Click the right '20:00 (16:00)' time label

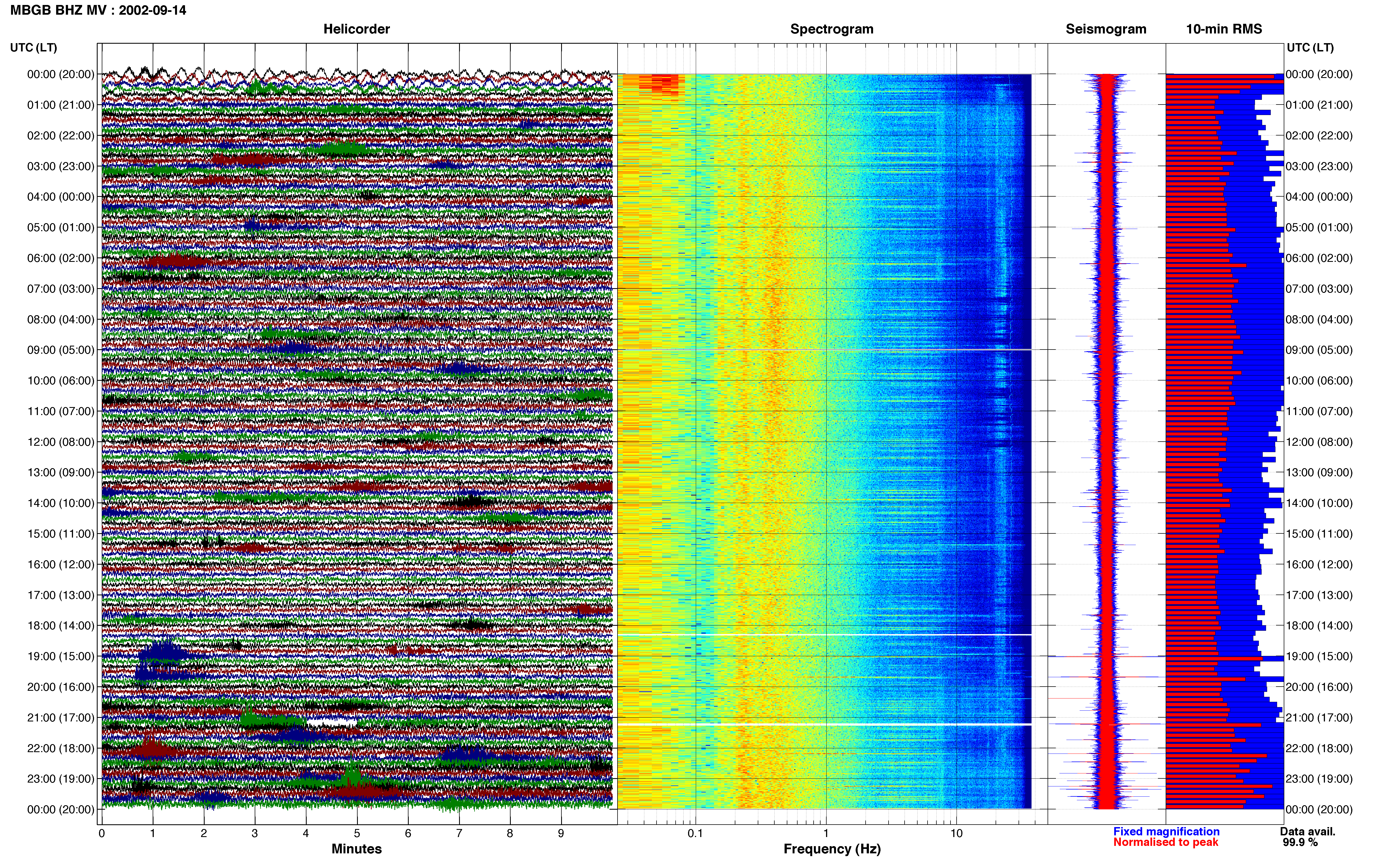(x=1319, y=687)
